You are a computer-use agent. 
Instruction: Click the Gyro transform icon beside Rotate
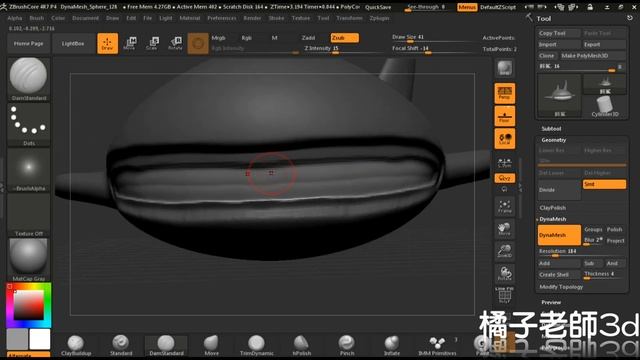point(198,43)
